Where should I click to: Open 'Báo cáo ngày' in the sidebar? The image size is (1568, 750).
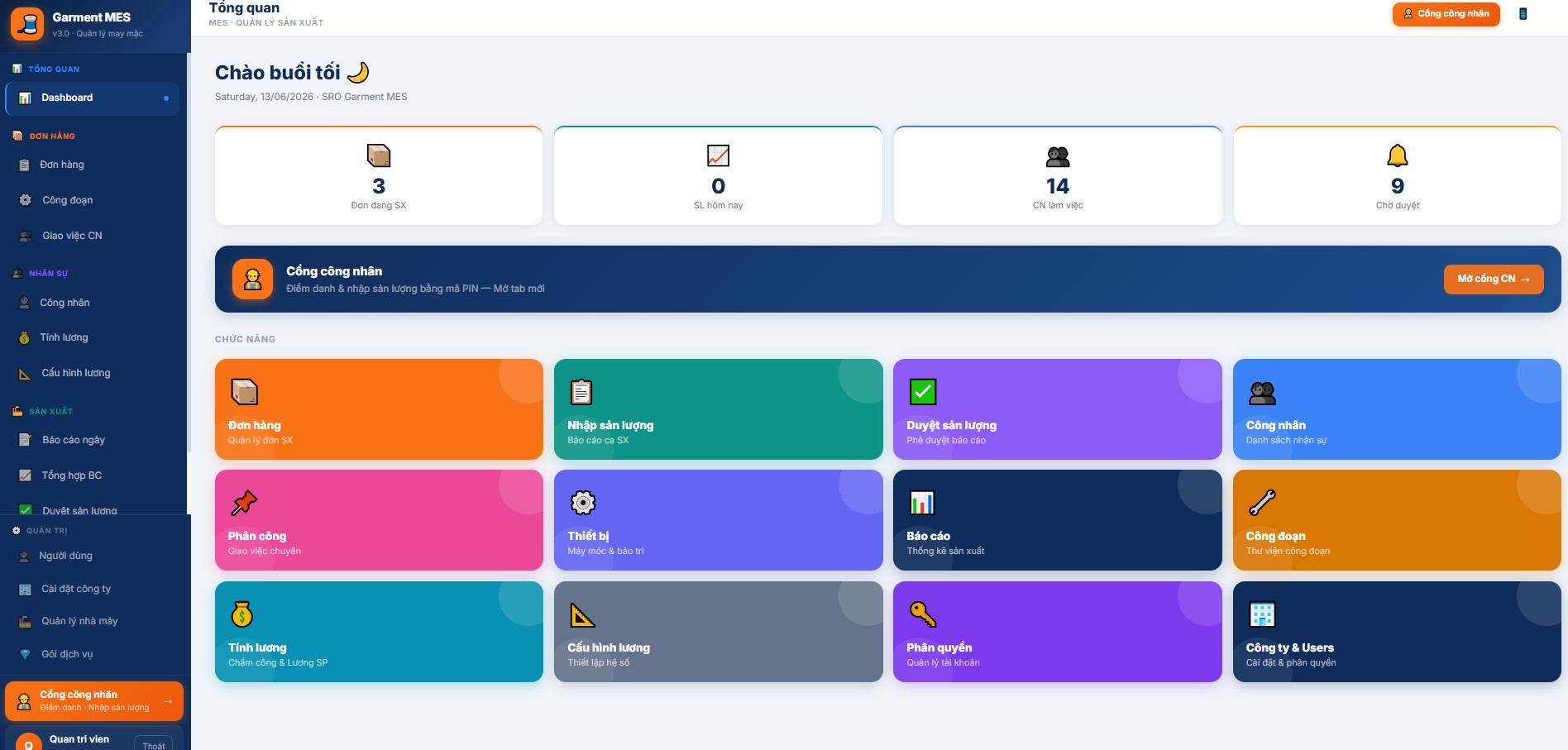click(x=93, y=440)
